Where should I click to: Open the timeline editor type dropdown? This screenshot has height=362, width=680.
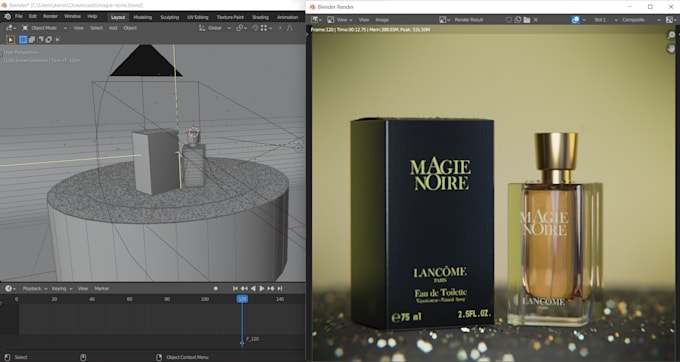10,288
